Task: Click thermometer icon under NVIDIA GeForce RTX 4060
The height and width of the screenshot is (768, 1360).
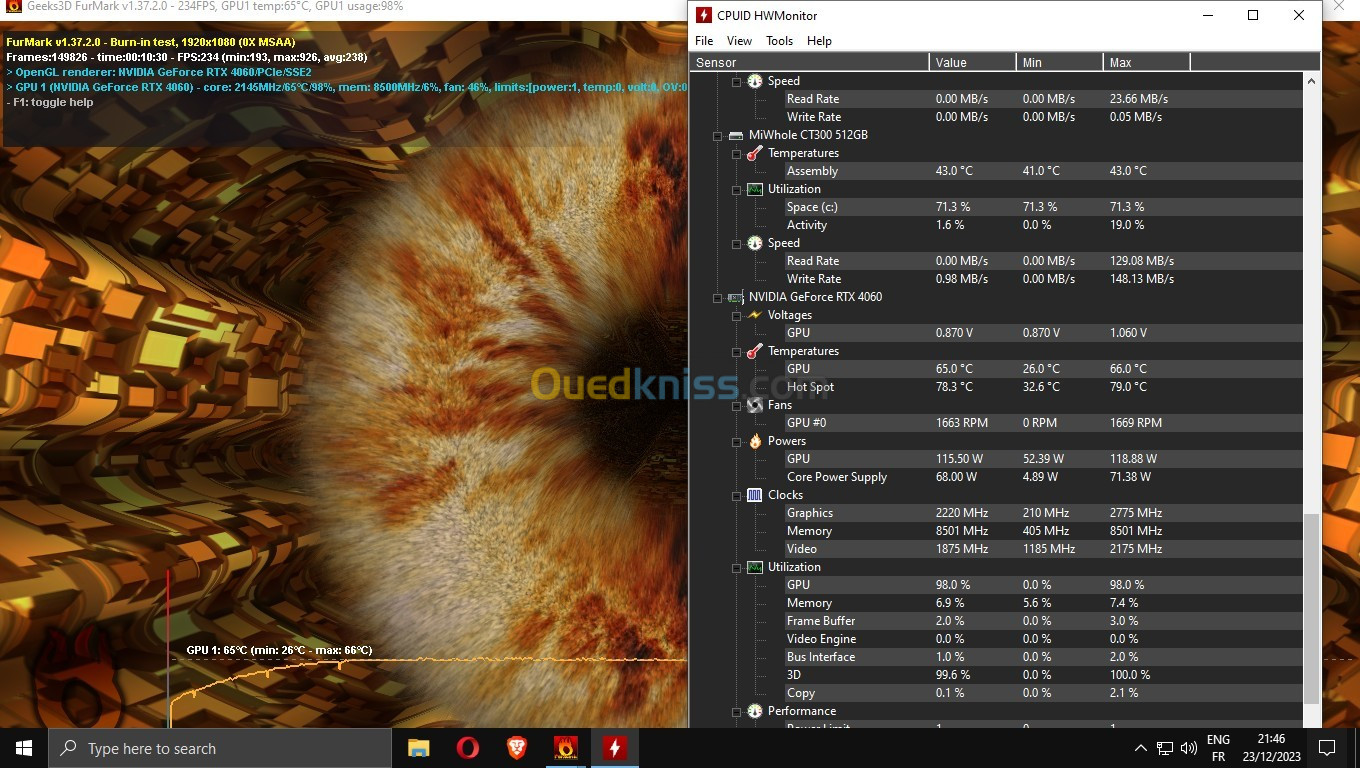Action: (755, 351)
